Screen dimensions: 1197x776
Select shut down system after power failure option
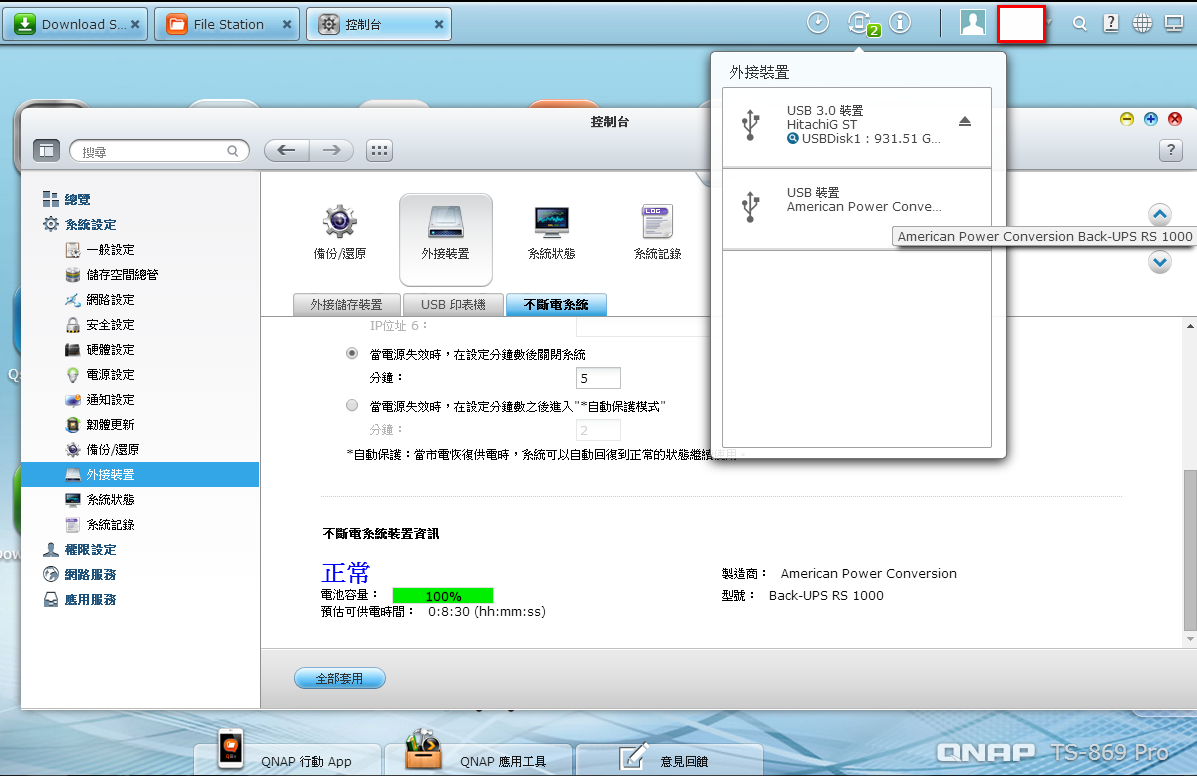(351, 354)
